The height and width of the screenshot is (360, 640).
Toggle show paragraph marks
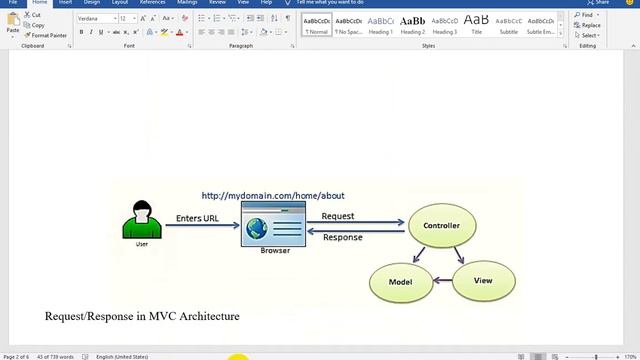pos(288,18)
